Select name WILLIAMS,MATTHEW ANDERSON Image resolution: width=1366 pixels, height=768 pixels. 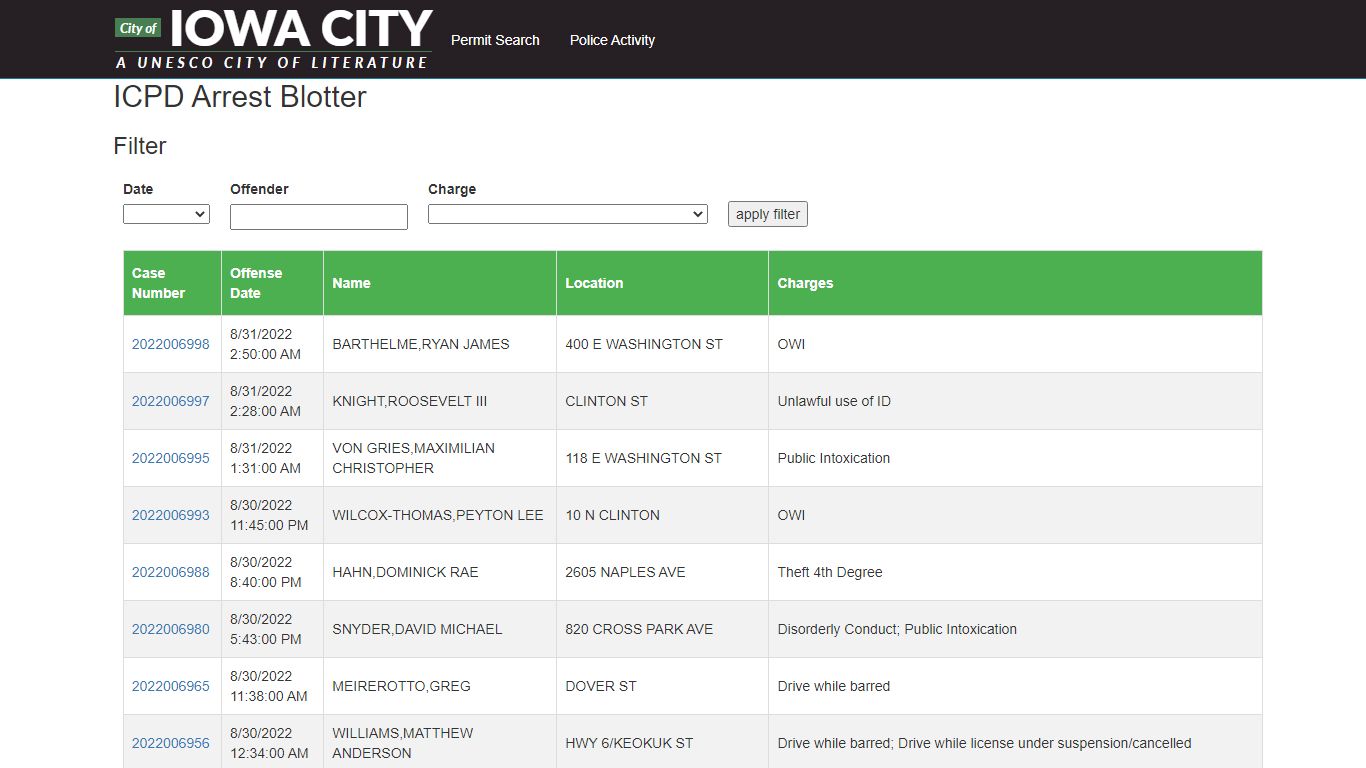(x=403, y=743)
